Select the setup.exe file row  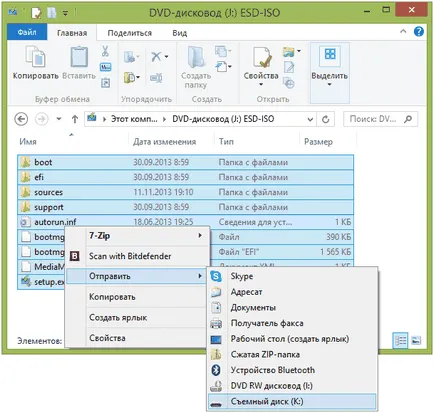pos(42,282)
